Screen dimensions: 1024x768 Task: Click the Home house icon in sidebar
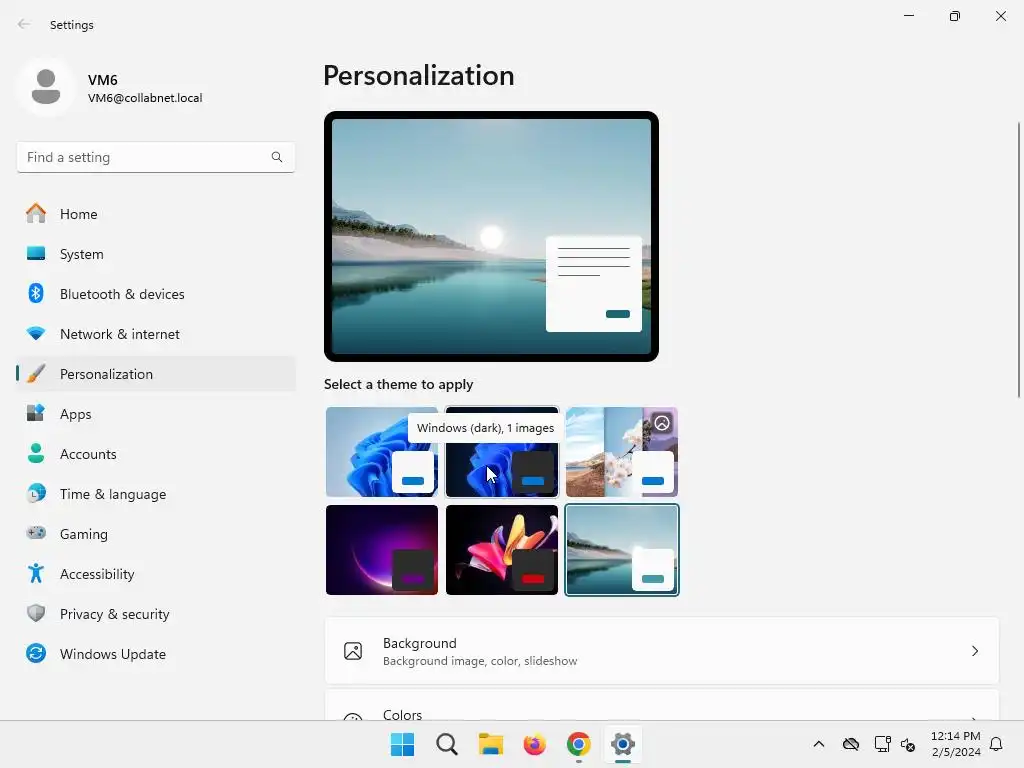(x=36, y=214)
